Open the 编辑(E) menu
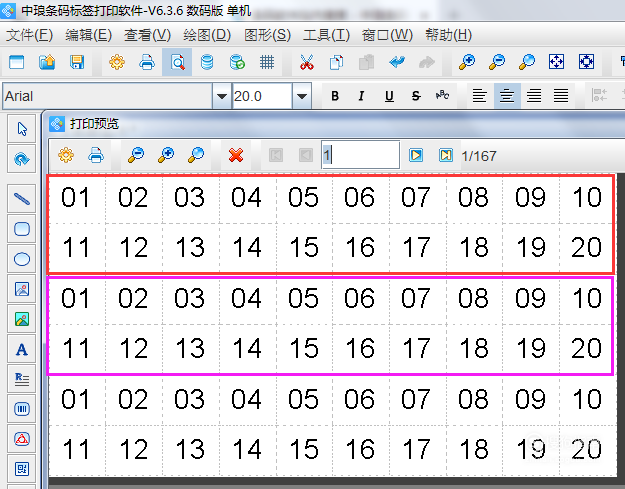Image resolution: width=625 pixels, height=489 pixels. [x=88, y=35]
